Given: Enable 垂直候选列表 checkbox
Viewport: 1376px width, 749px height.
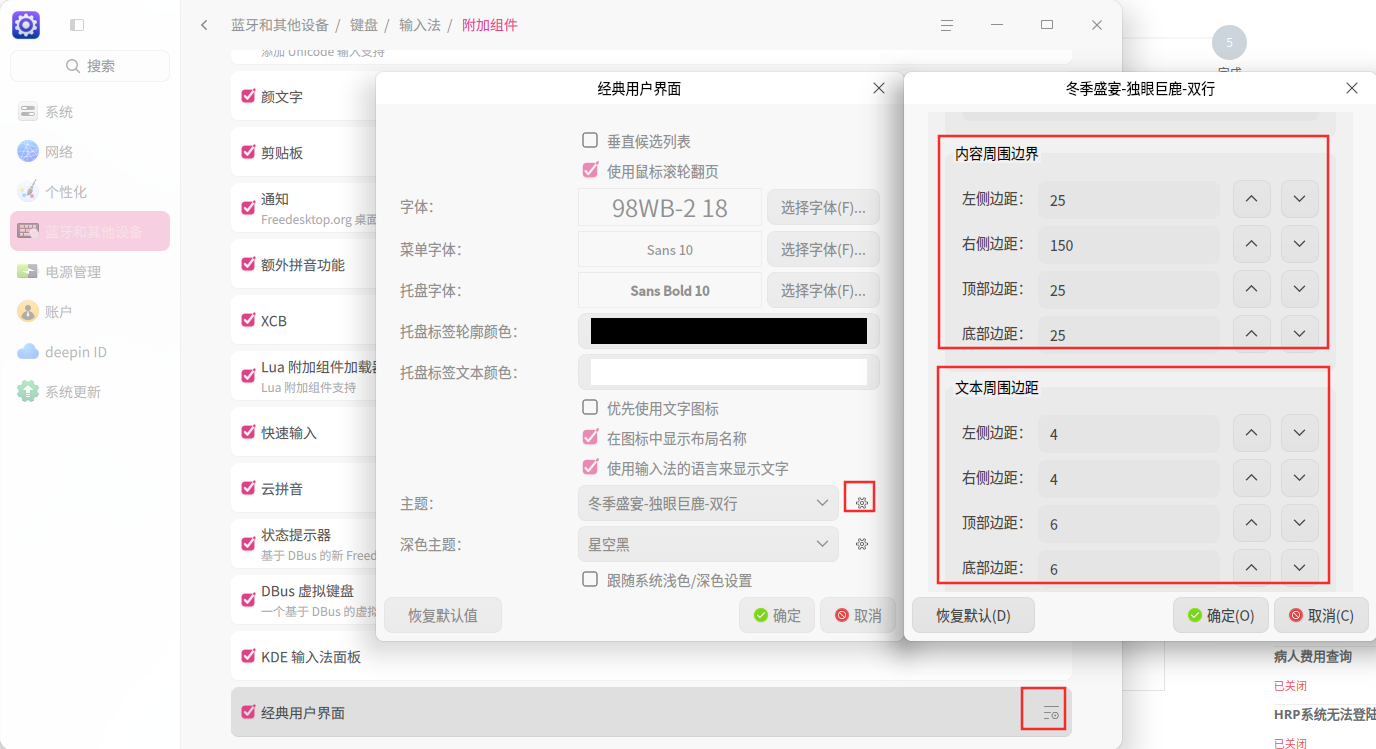Looking at the screenshot, I should (x=590, y=141).
